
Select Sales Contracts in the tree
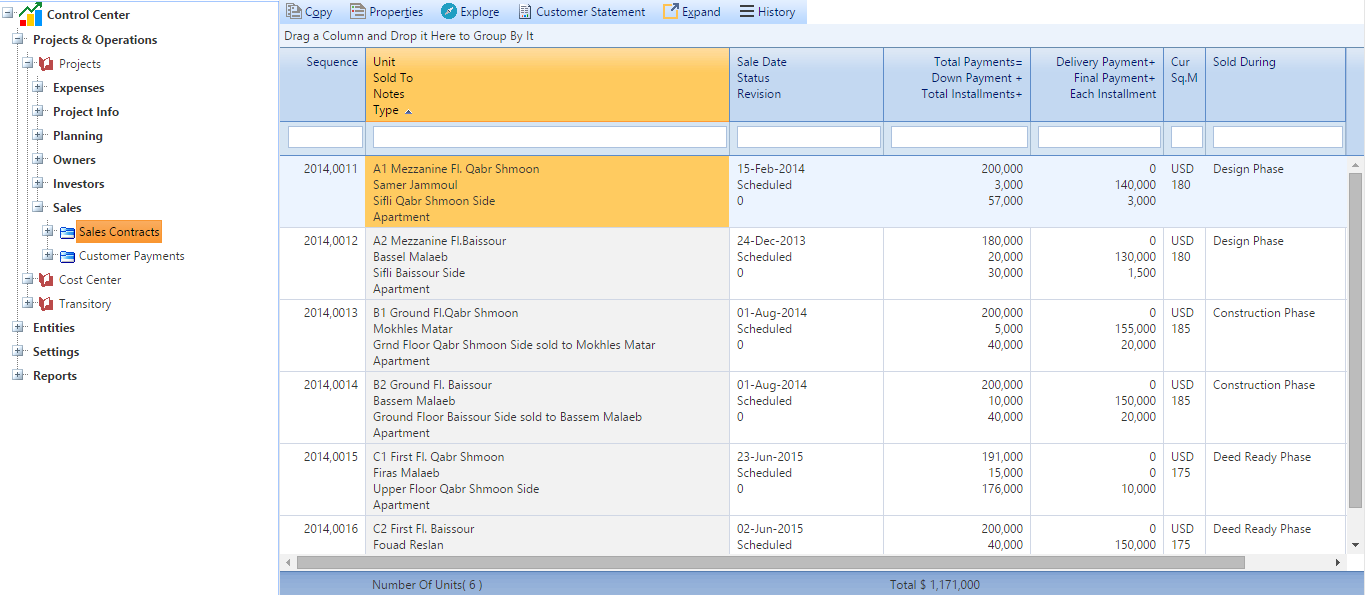pos(119,232)
